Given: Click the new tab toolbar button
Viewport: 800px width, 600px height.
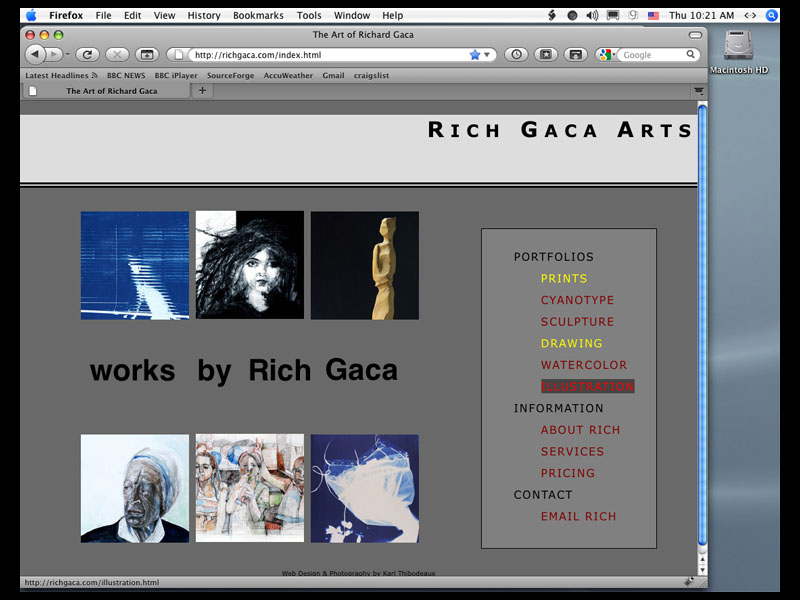Looking at the screenshot, I should [147, 54].
